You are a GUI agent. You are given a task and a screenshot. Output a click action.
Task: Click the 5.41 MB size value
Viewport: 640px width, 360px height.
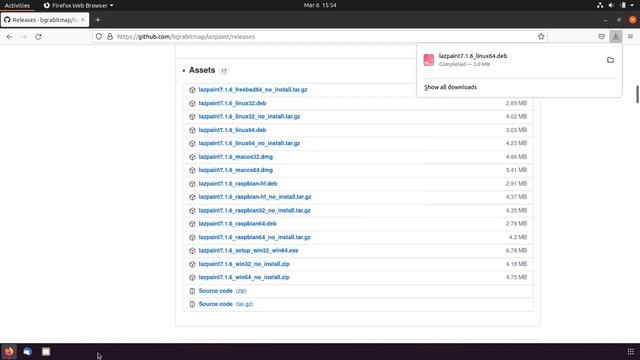[516, 170]
